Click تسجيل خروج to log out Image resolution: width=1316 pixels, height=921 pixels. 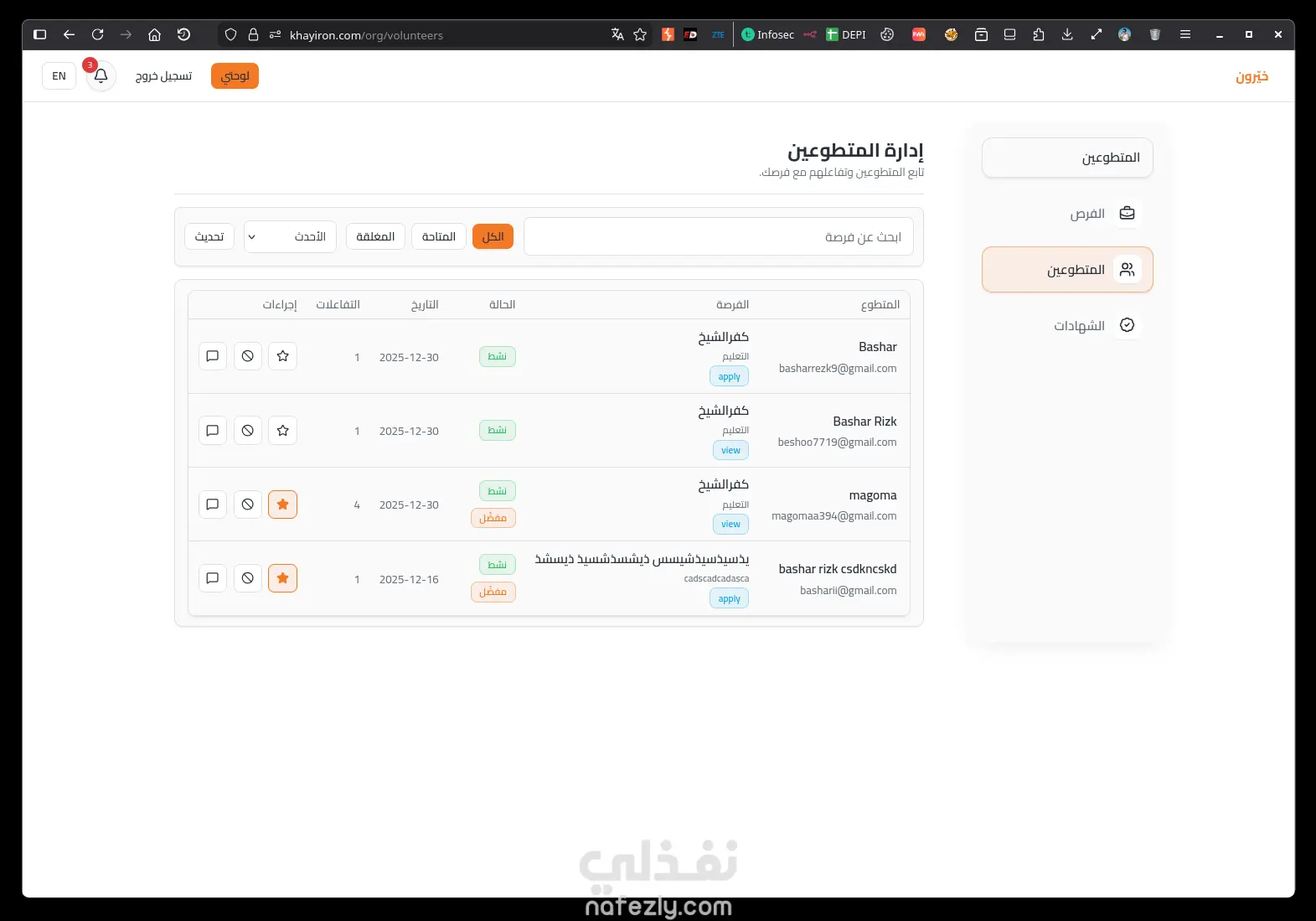(x=163, y=76)
